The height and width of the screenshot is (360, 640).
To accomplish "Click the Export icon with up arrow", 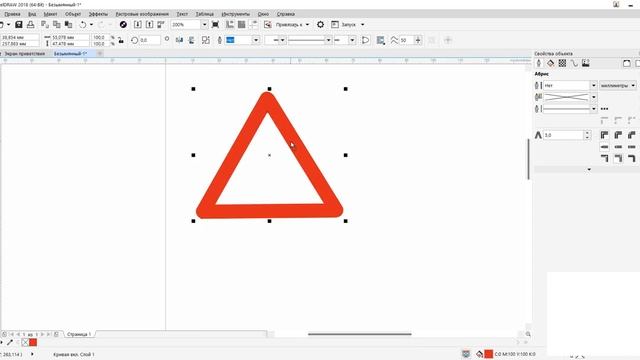I will tap(149, 25).
